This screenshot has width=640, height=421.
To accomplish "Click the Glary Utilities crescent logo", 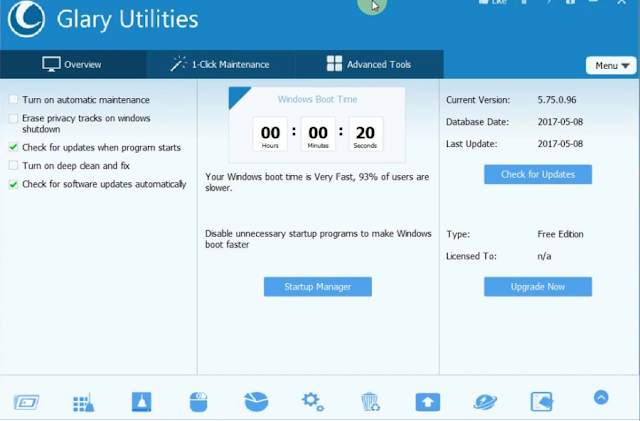I will 26,18.
